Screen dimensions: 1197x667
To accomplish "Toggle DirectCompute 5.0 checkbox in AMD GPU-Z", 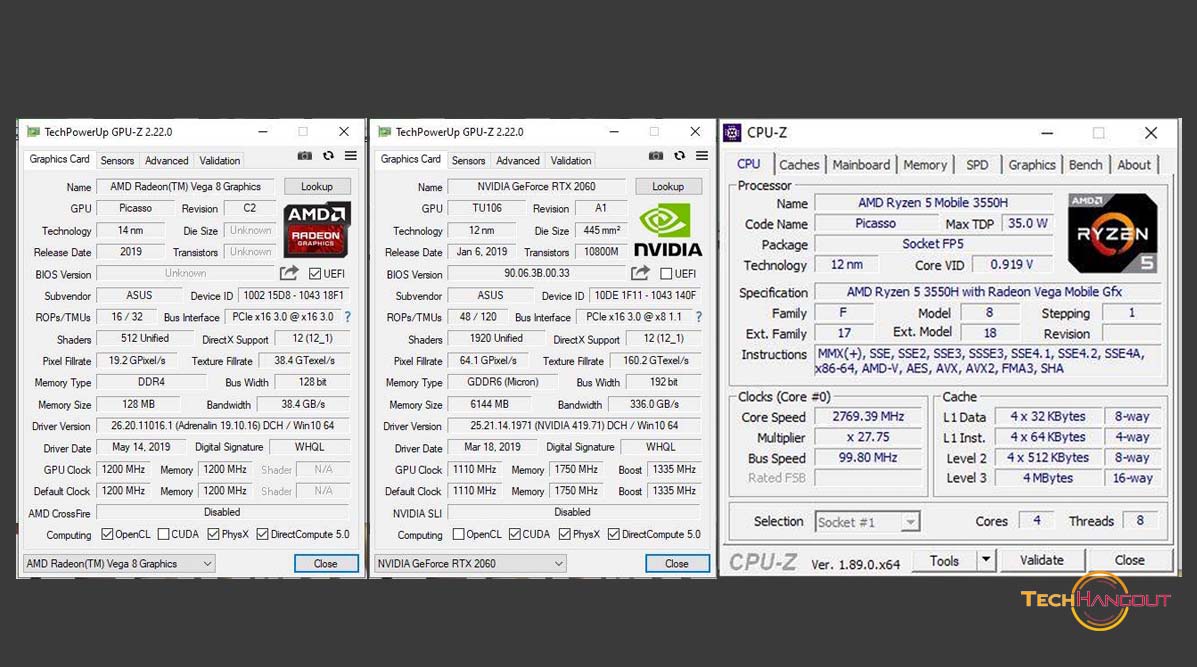I will (x=263, y=534).
